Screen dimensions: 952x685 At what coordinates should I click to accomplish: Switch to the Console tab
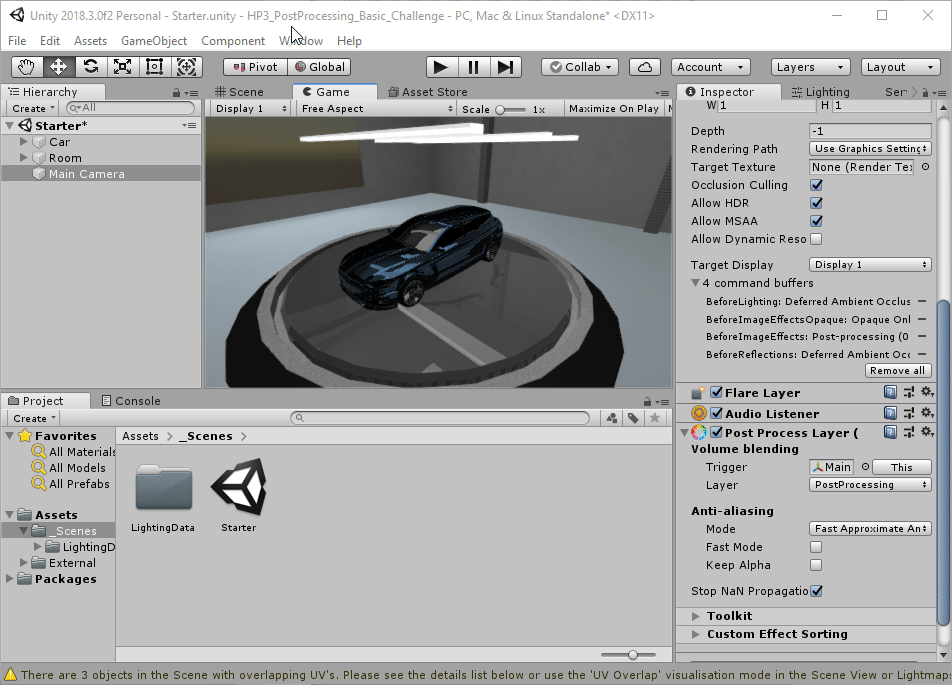(130, 401)
